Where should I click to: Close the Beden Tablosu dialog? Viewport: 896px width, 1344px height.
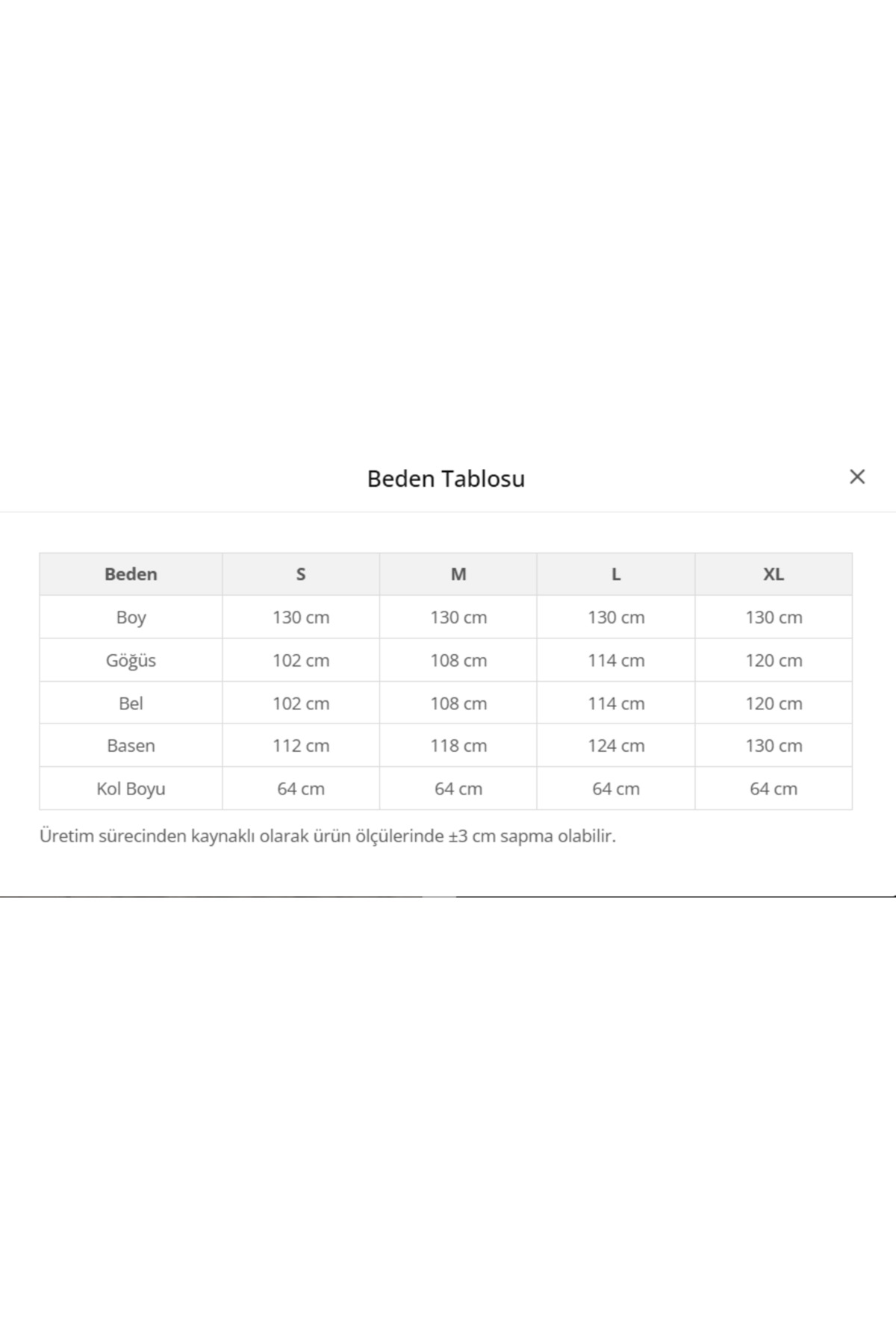pos(857,476)
